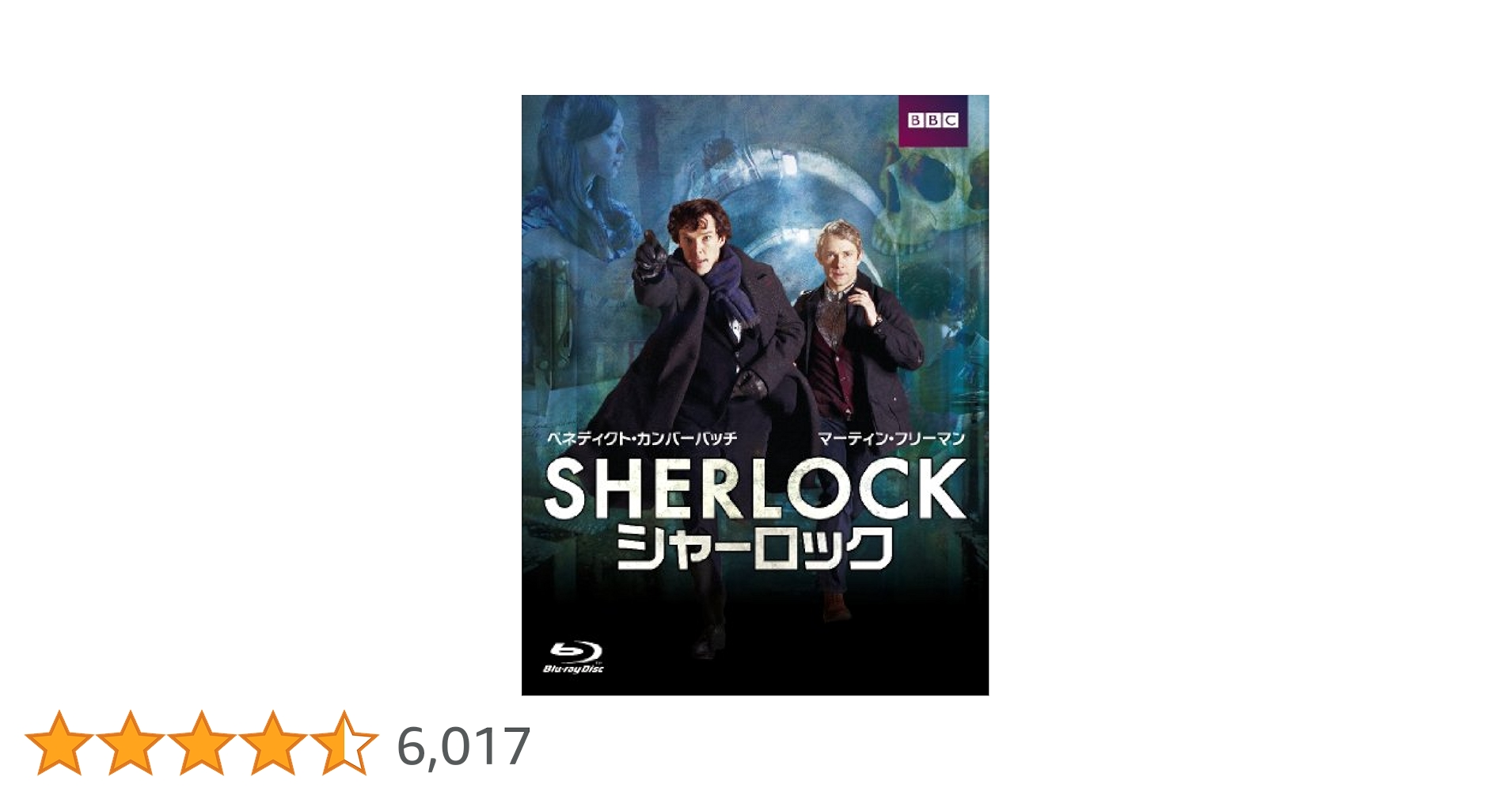This screenshot has height=792, width=1512.
Task: Select the fourth orange rating star
Action: coord(272,743)
